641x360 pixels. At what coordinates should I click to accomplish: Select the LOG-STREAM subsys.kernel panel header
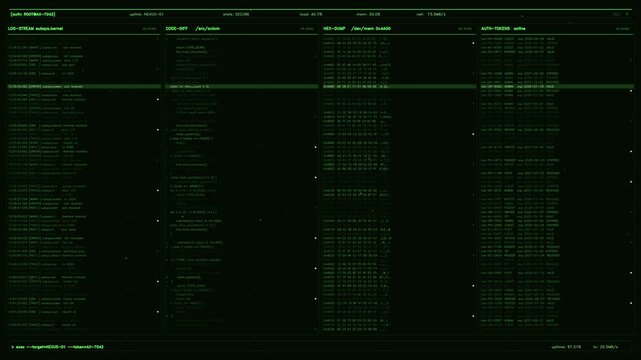pos(36,29)
